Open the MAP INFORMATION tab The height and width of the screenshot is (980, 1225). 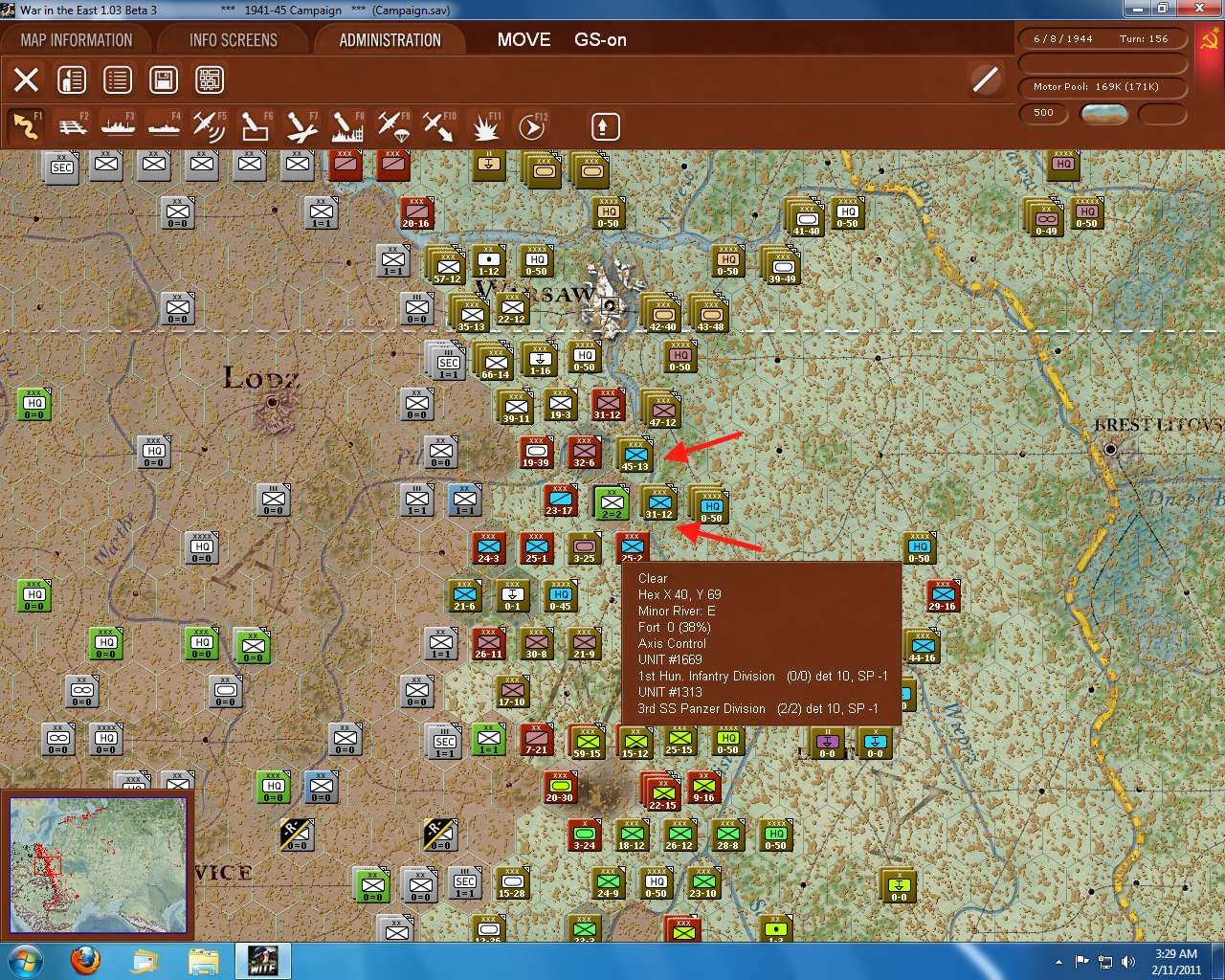[77, 40]
